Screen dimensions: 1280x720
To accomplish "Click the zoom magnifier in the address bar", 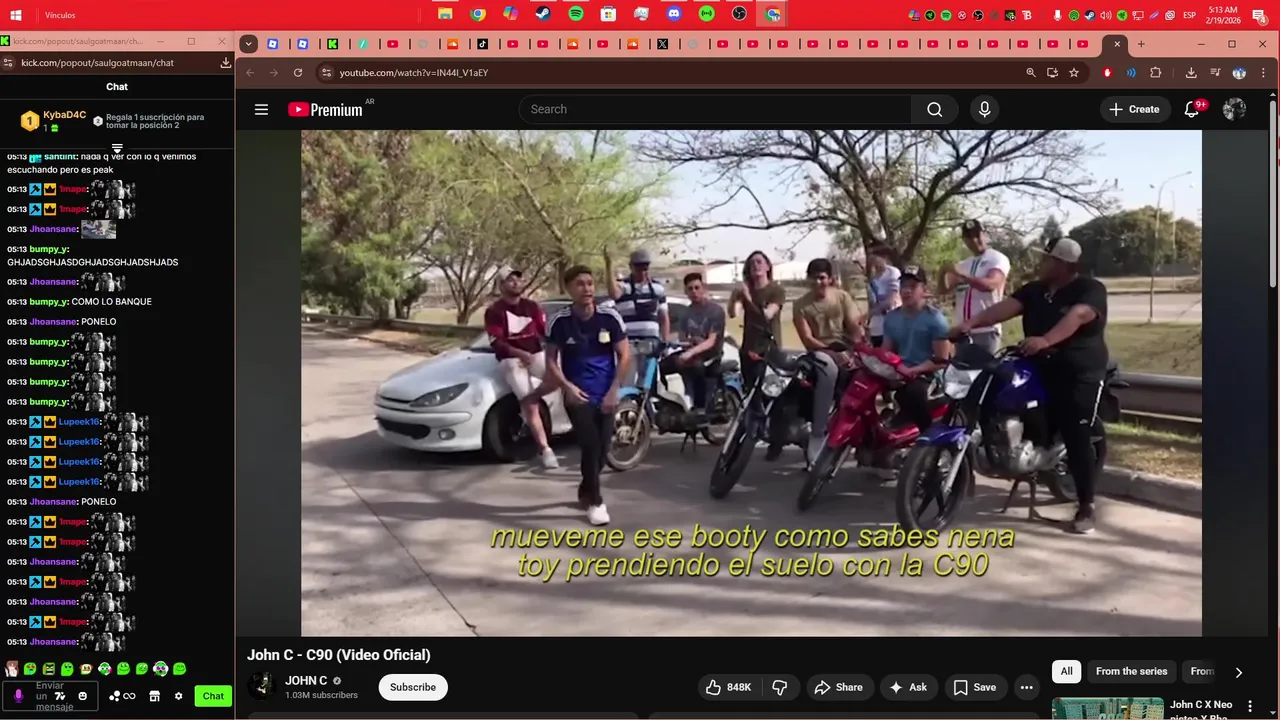I will [x=1030, y=73].
